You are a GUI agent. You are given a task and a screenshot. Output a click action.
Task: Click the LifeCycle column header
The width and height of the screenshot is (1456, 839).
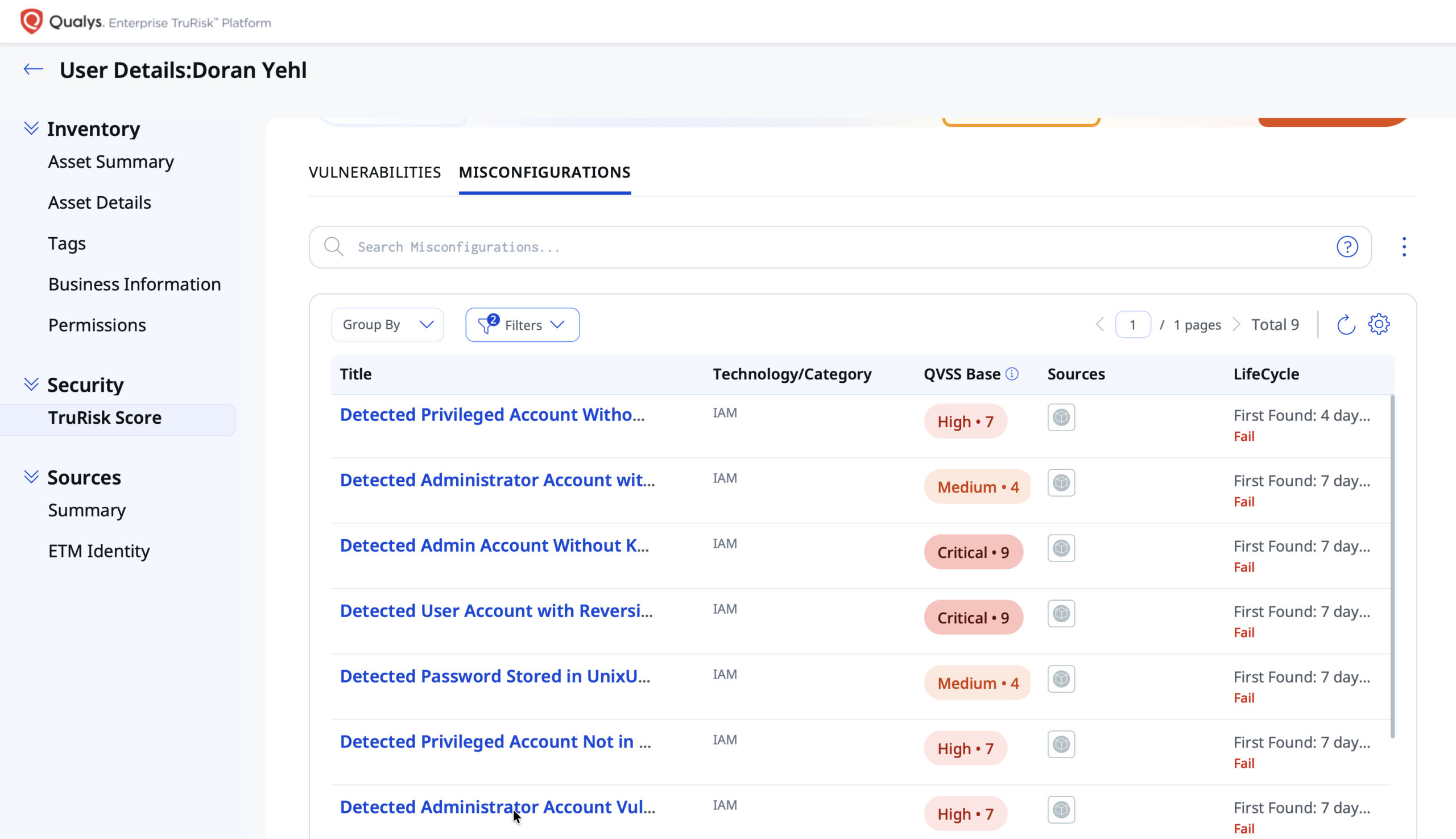coord(1266,374)
